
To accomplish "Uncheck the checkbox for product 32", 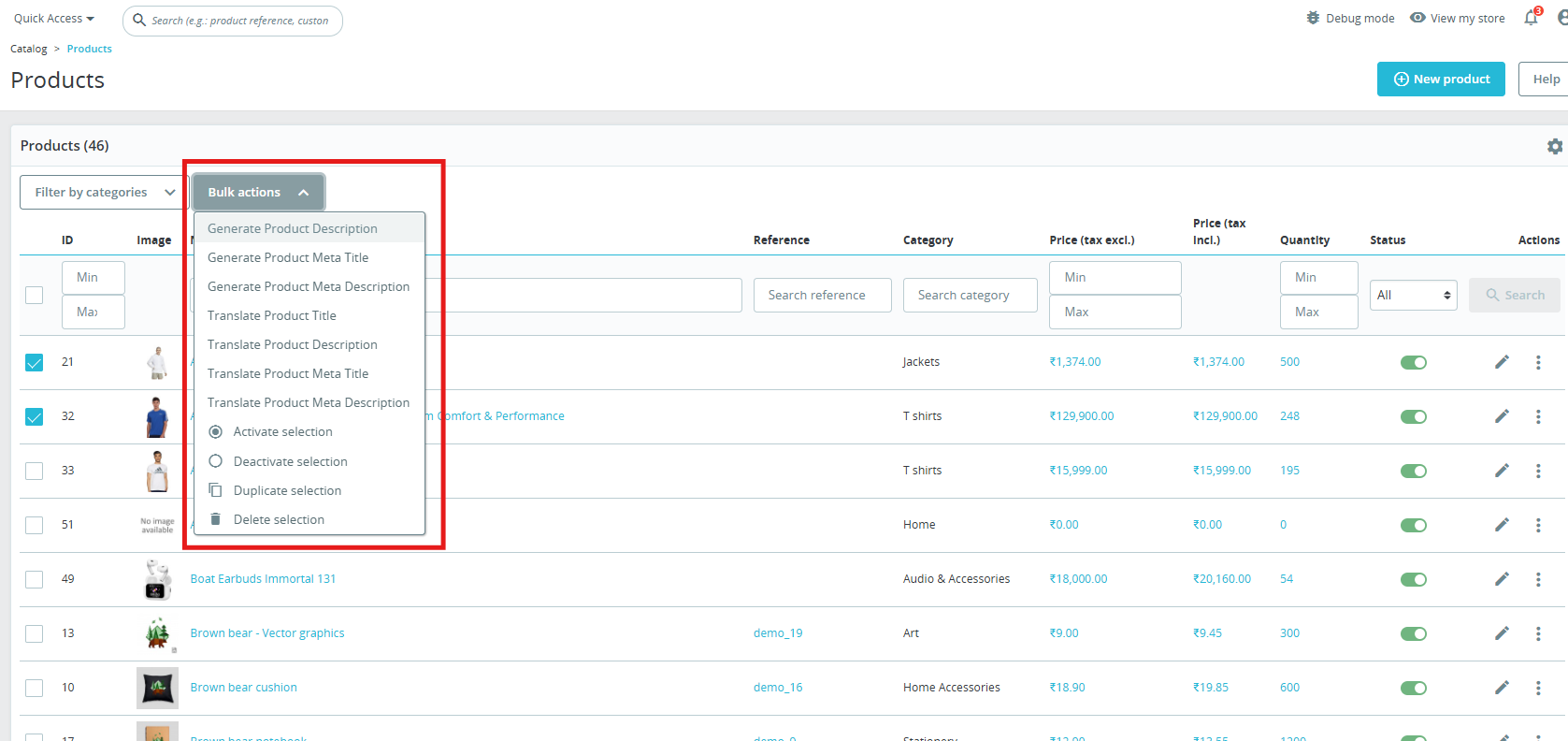I will pyautogui.click(x=35, y=416).
